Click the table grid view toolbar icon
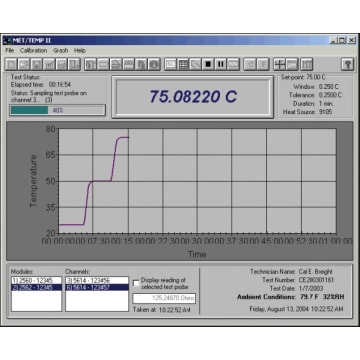Viewport: 360px width, 360px height. coord(183,64)
